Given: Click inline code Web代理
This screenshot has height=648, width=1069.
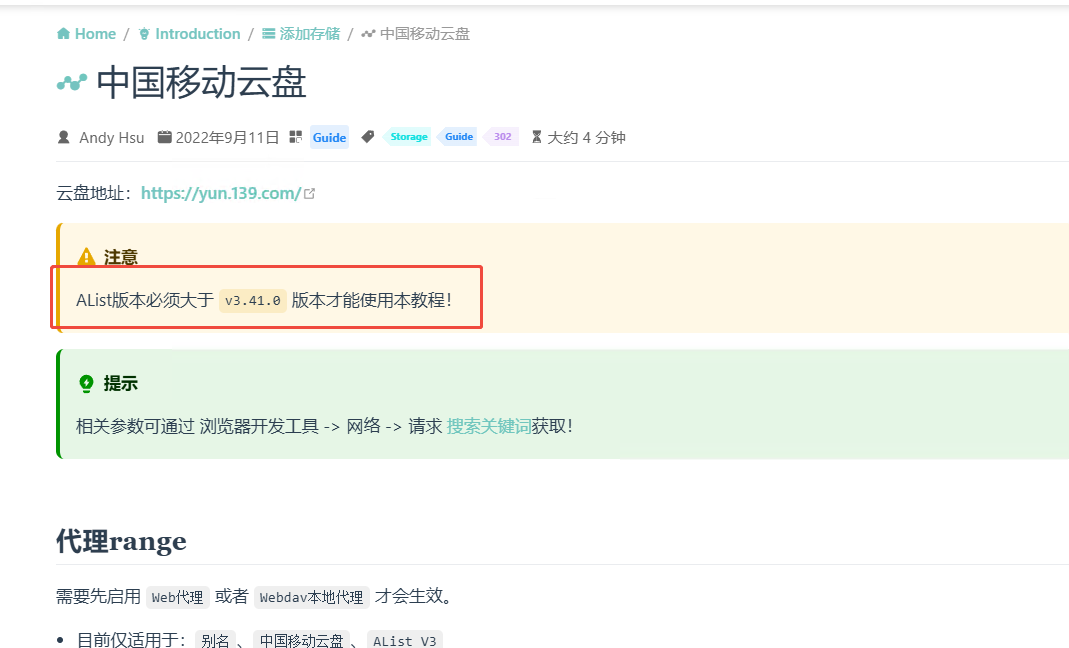Looking at the screenshot, I should (x=177, y=598).
